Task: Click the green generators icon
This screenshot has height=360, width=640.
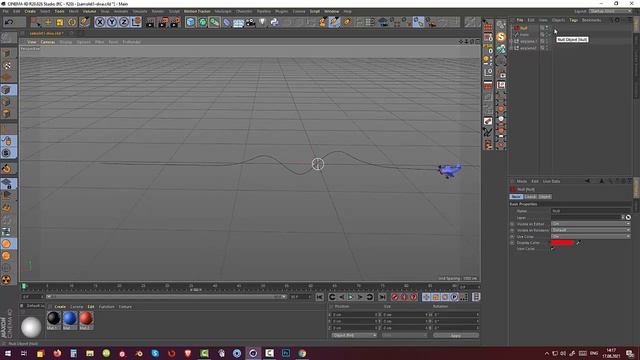Action: 214,22
